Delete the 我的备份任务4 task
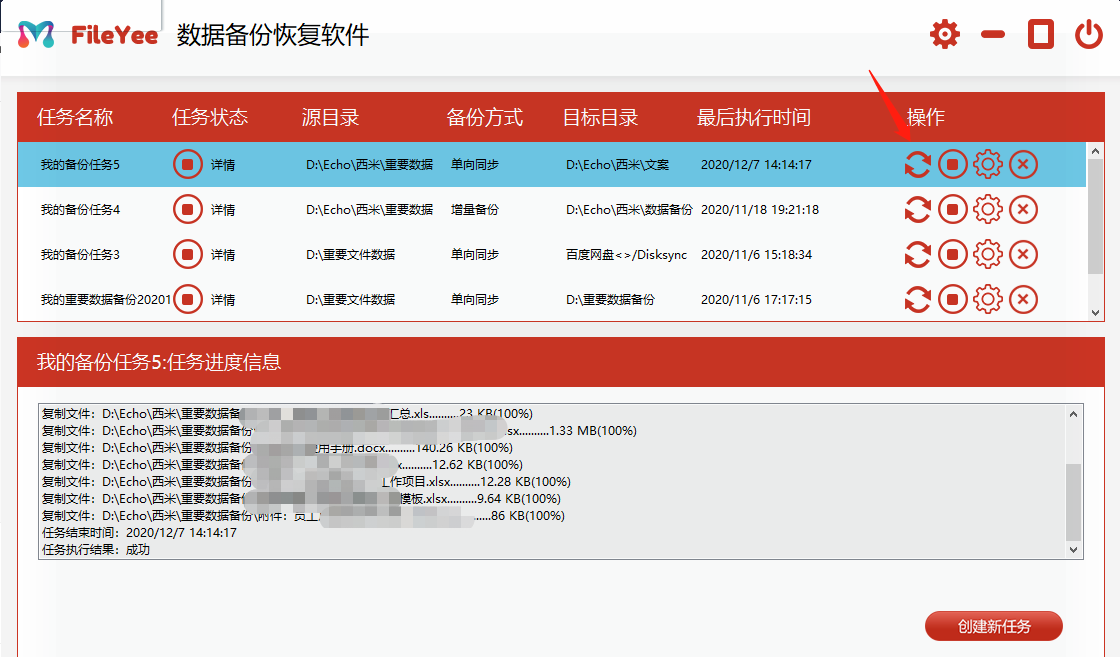Viewport: 1120px width, 657px height. [1022, 209]
